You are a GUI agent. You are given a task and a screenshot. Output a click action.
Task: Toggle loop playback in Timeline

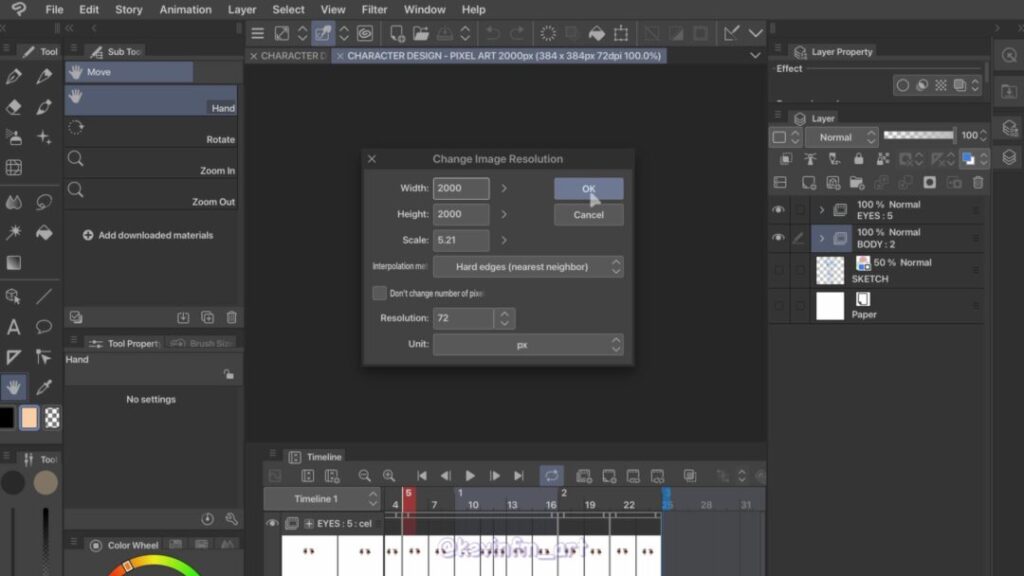pos(551,476)
